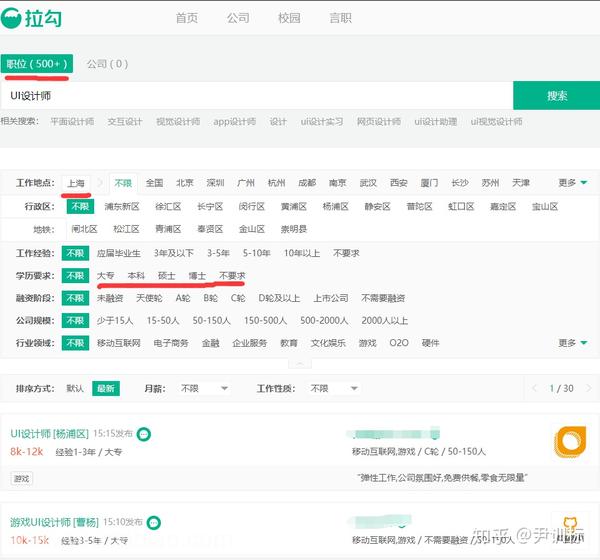Open chat icon for 游戏UI设计师 job
Image resolution: width=600 pixels, height=560 pixels.
pyautogui.click(x=154, y=522)
